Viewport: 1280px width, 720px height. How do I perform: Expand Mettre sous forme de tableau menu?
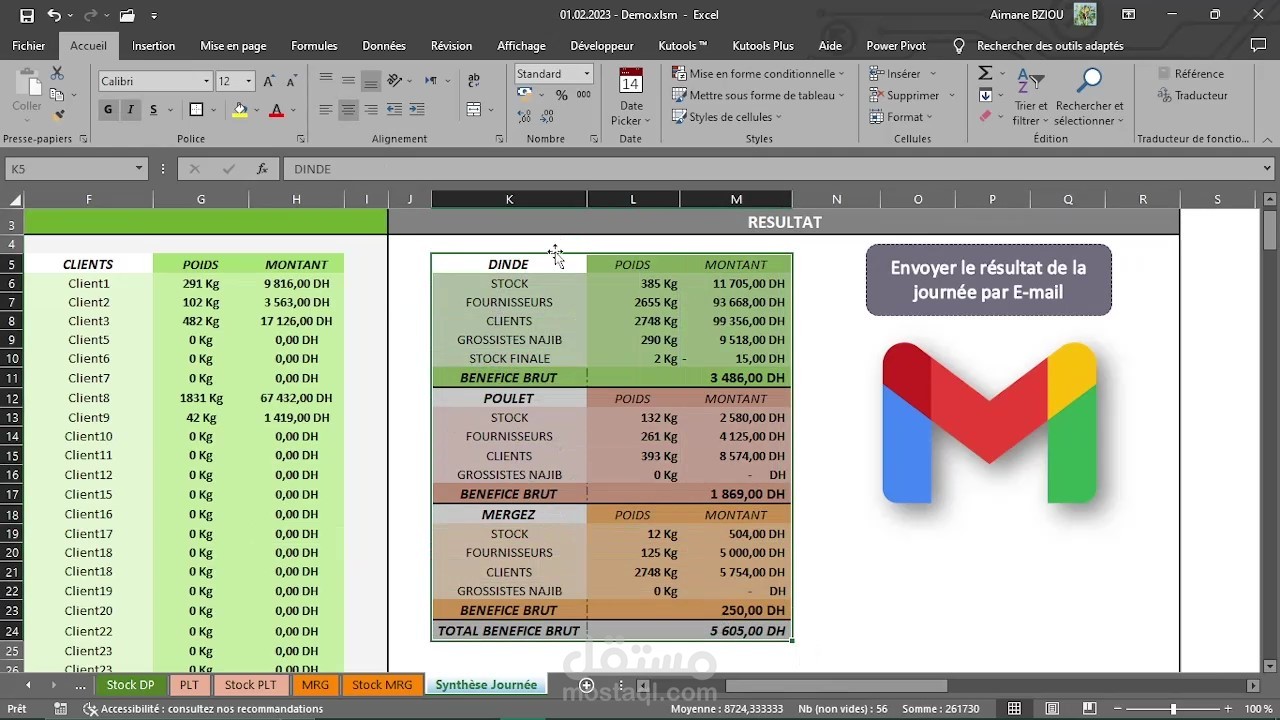click(x=759, y=96)
